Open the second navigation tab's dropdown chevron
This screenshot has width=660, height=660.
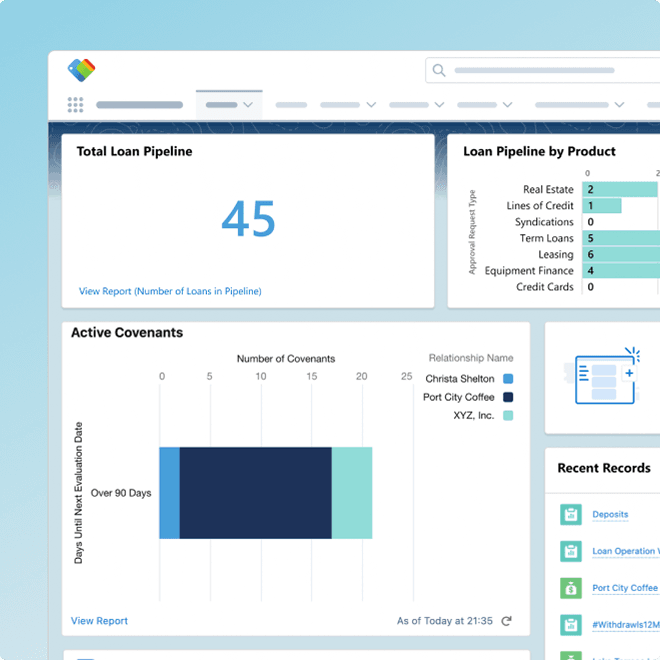371,105
